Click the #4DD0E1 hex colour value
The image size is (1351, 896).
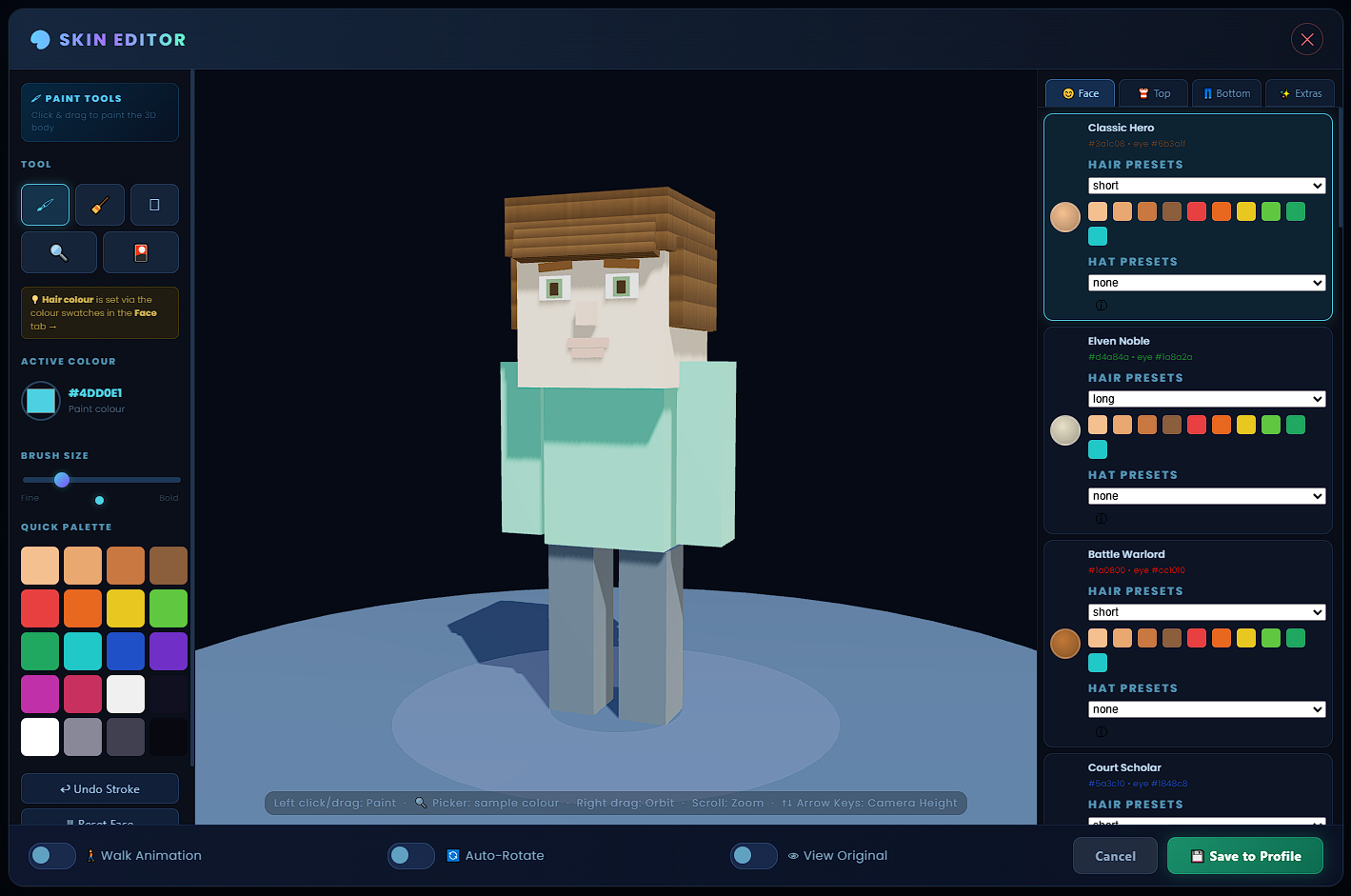pos(95,392)
